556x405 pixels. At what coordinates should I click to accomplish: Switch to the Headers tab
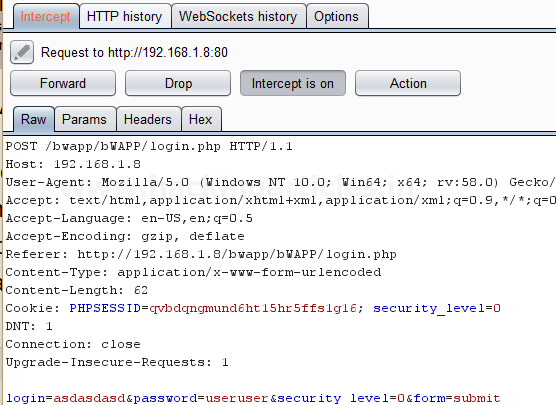point(148,119)
